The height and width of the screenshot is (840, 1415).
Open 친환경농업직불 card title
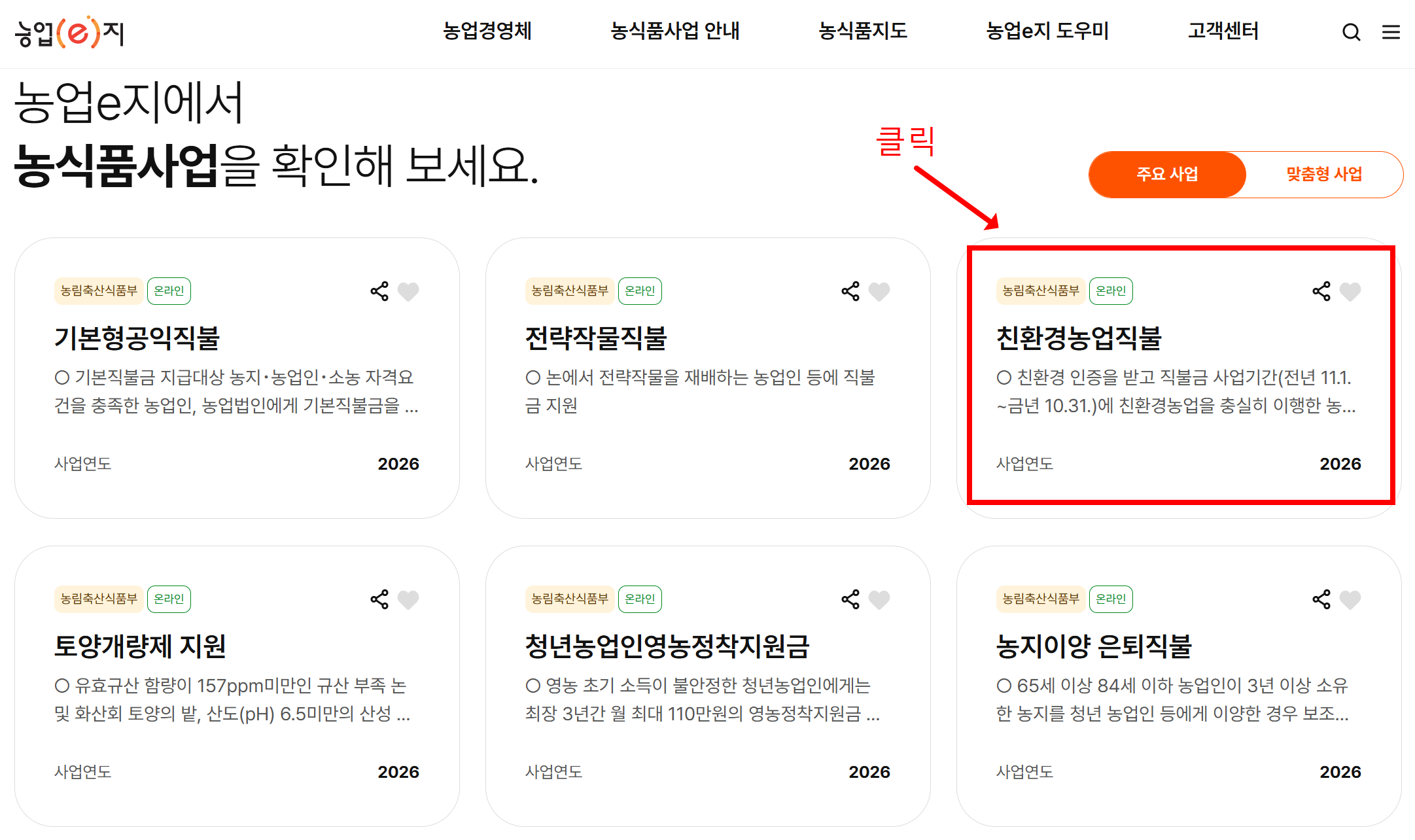(x=1078, y=338)
